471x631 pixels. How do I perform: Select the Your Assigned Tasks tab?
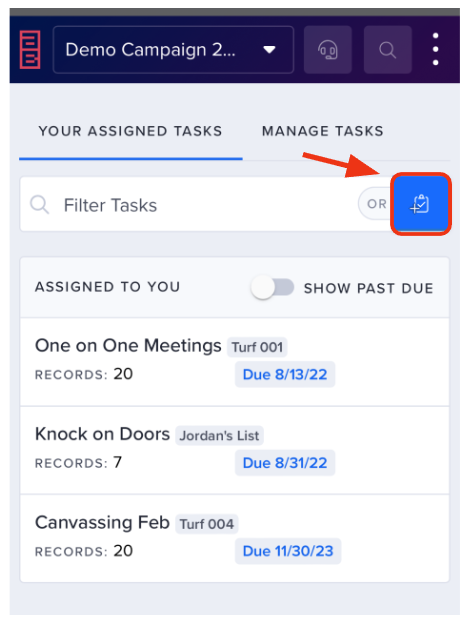(x=130, y=131)
